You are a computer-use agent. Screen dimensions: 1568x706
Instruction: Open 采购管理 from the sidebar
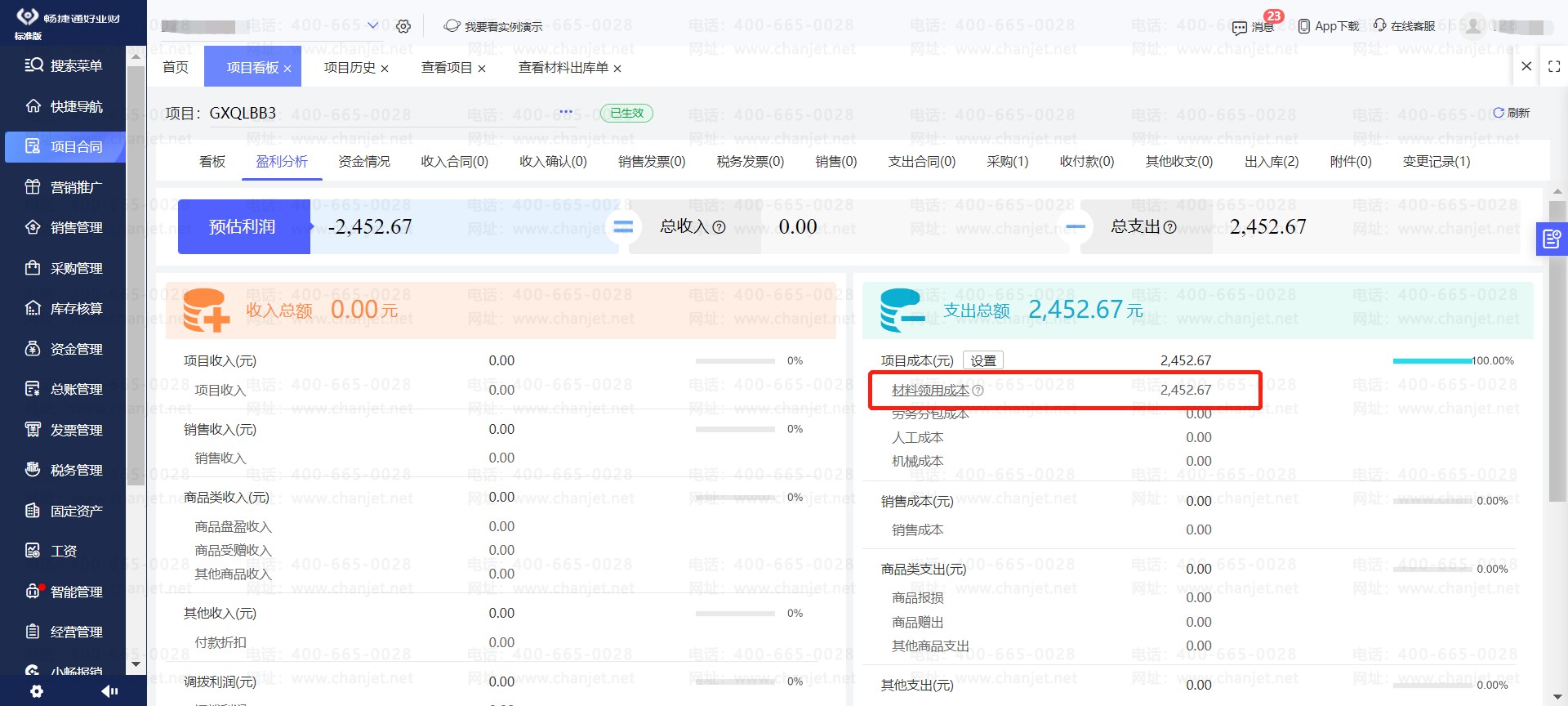pos(63,268)
